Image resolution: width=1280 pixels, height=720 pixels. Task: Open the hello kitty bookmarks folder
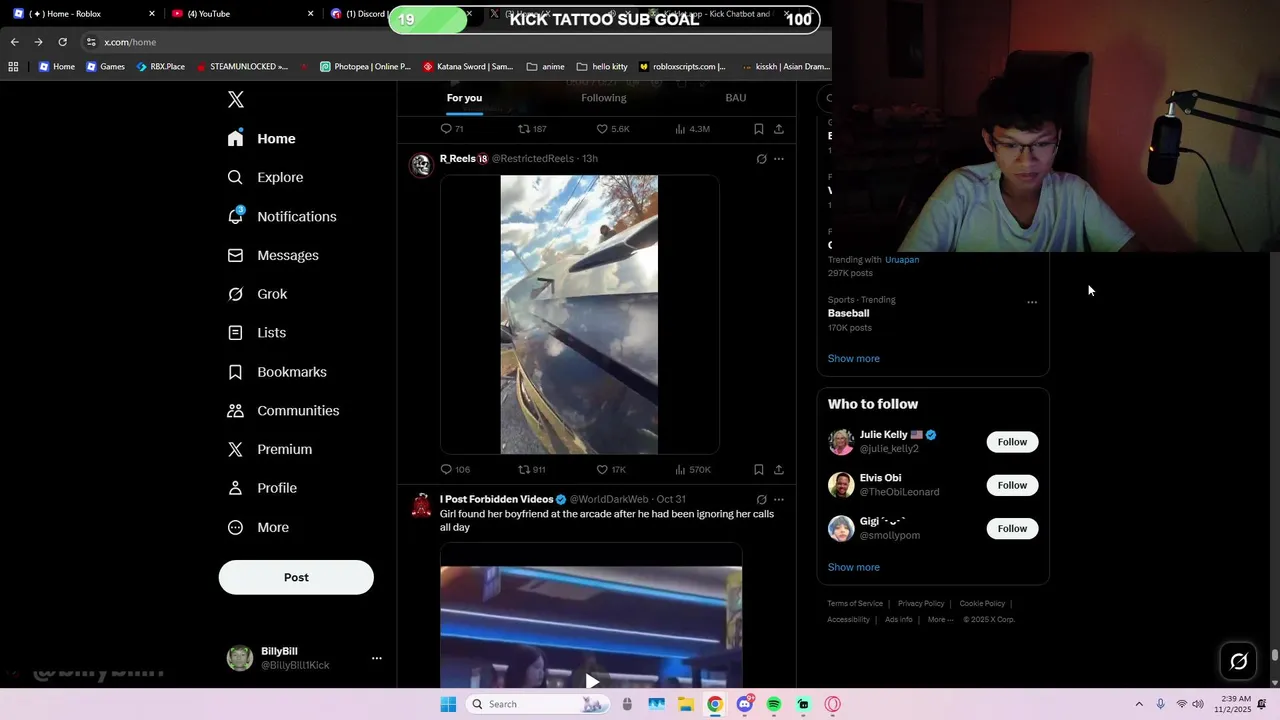coord(602,67)
